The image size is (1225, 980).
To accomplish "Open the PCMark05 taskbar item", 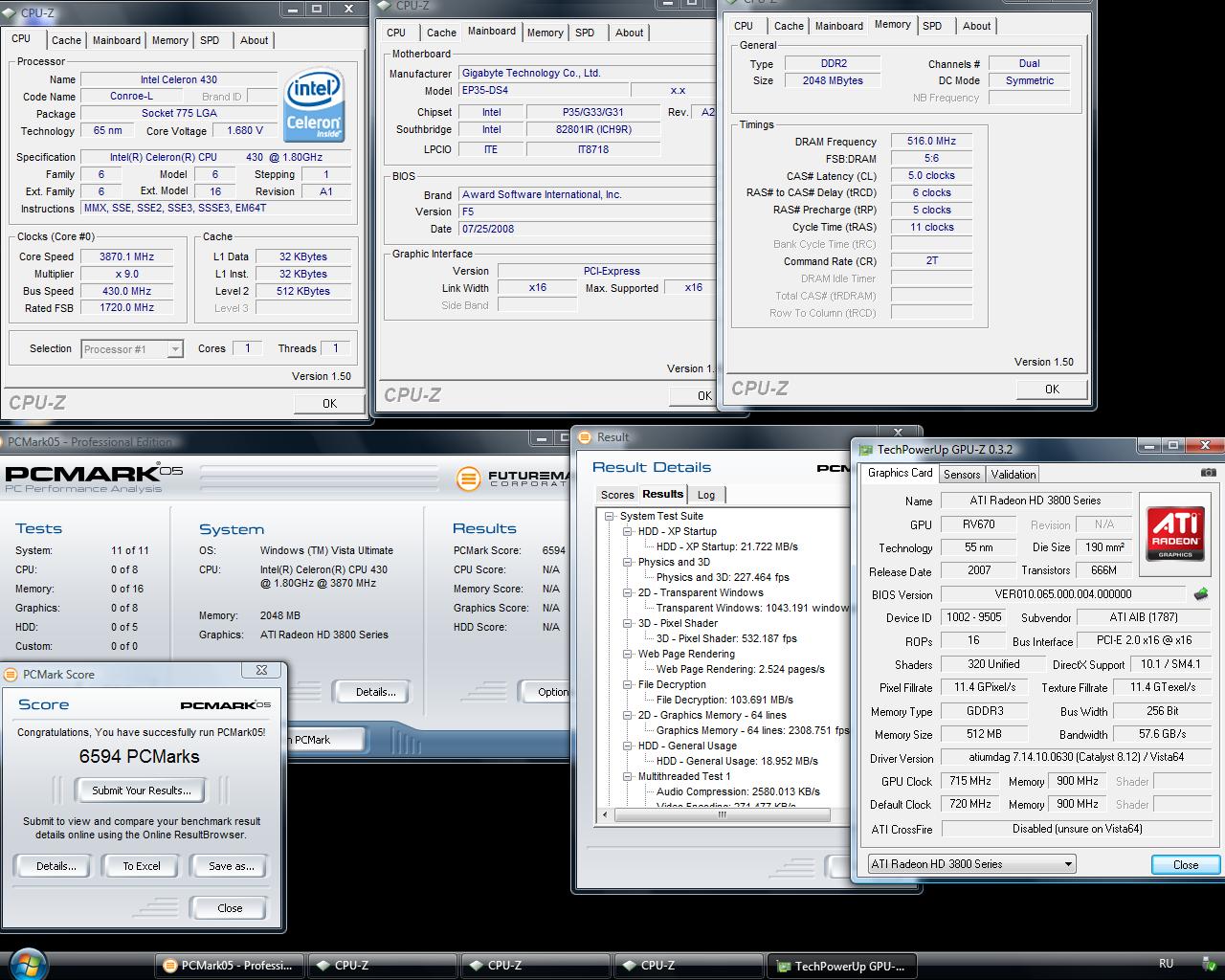I will click(x=230, y=965).
